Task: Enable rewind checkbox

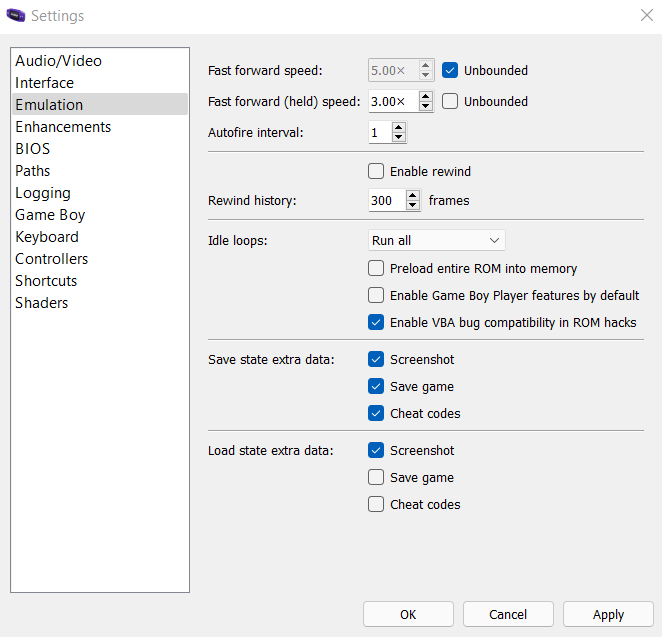Action: point(376,171)
